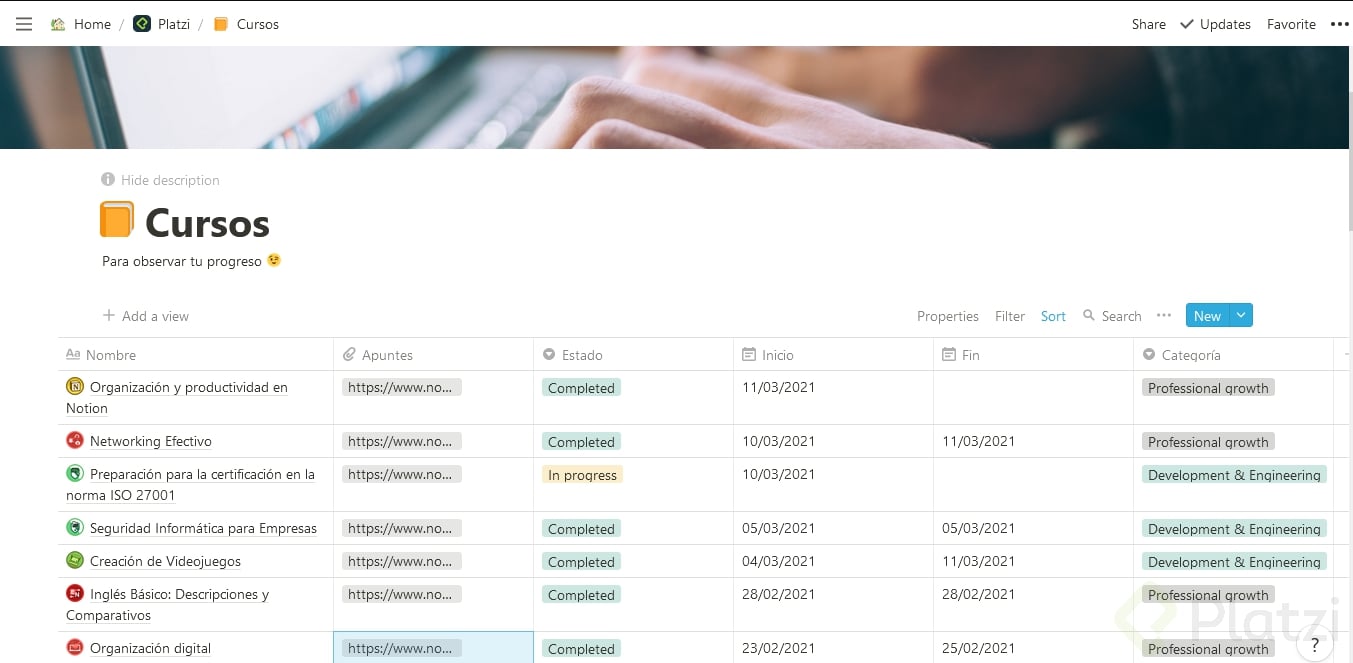Open the Sort menu
1353x663 pixels.
pos(1053,316)
